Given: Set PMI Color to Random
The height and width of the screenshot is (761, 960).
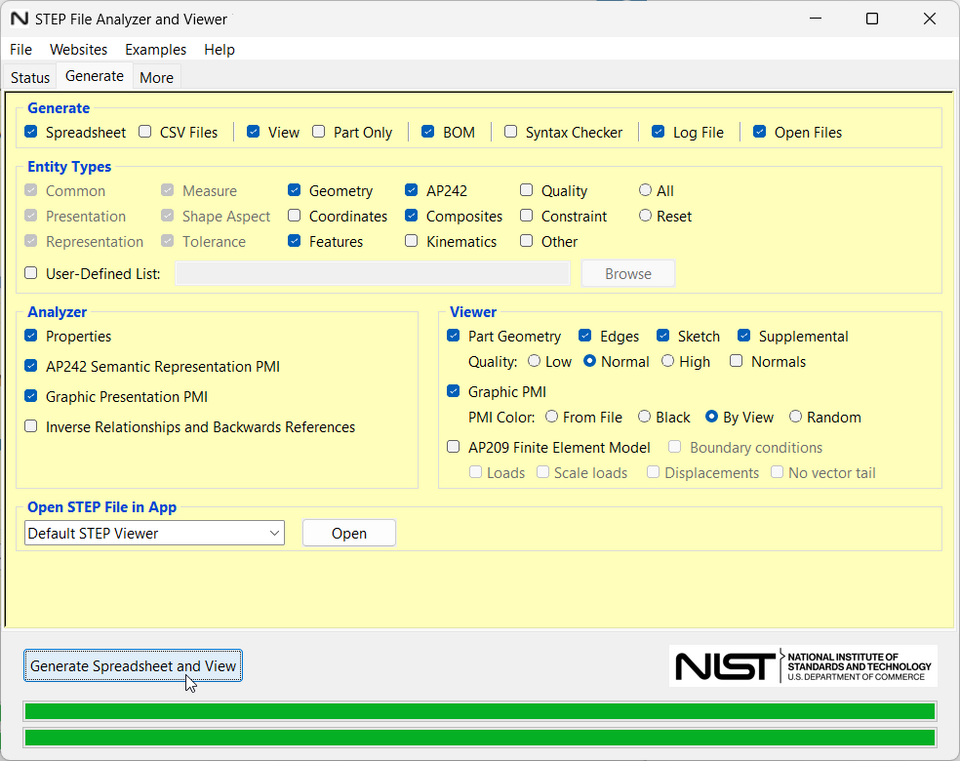Looking at the screenshot, I should pos(795,417).
